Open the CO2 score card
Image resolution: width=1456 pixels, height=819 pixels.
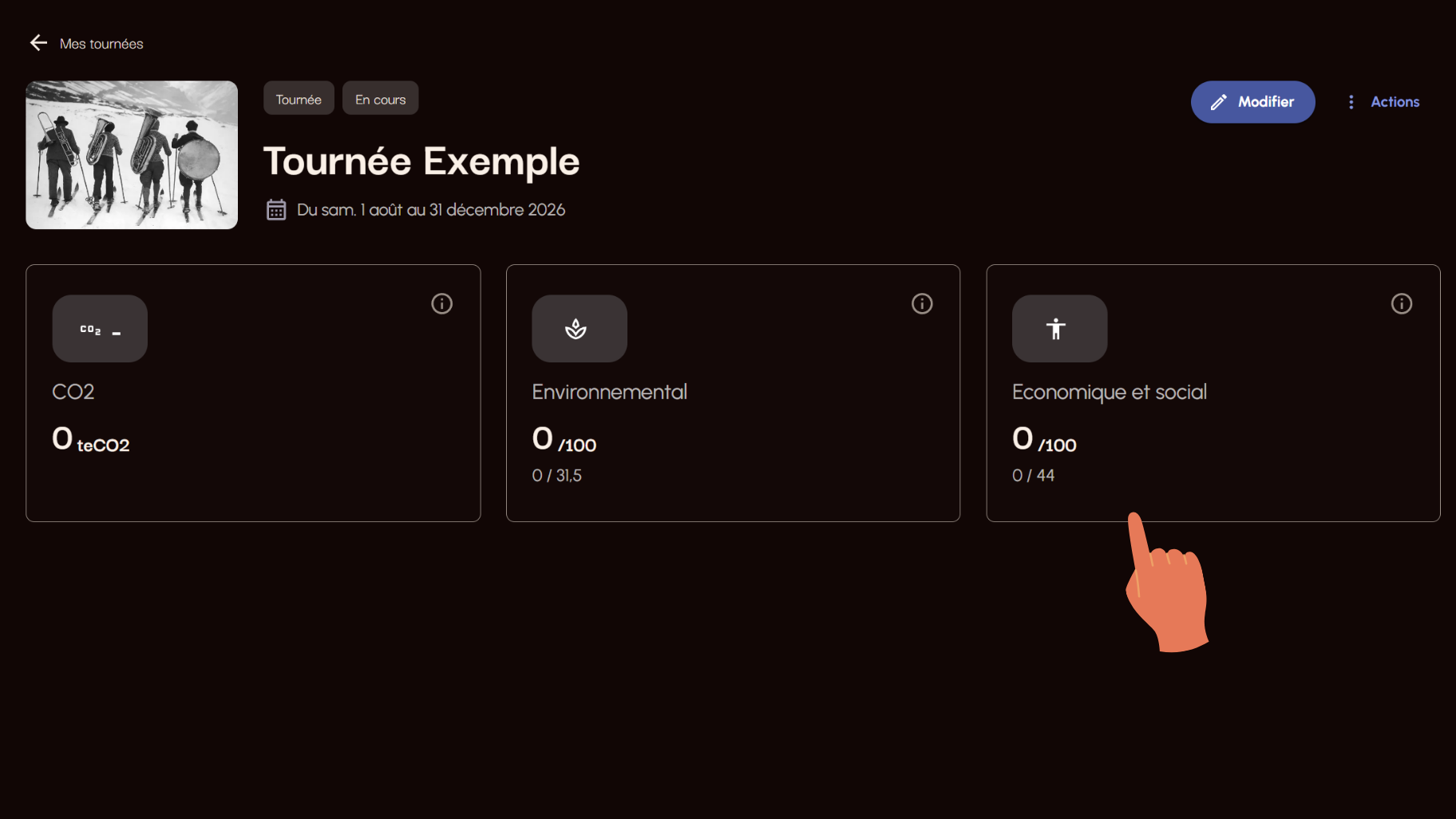(253, 393)
